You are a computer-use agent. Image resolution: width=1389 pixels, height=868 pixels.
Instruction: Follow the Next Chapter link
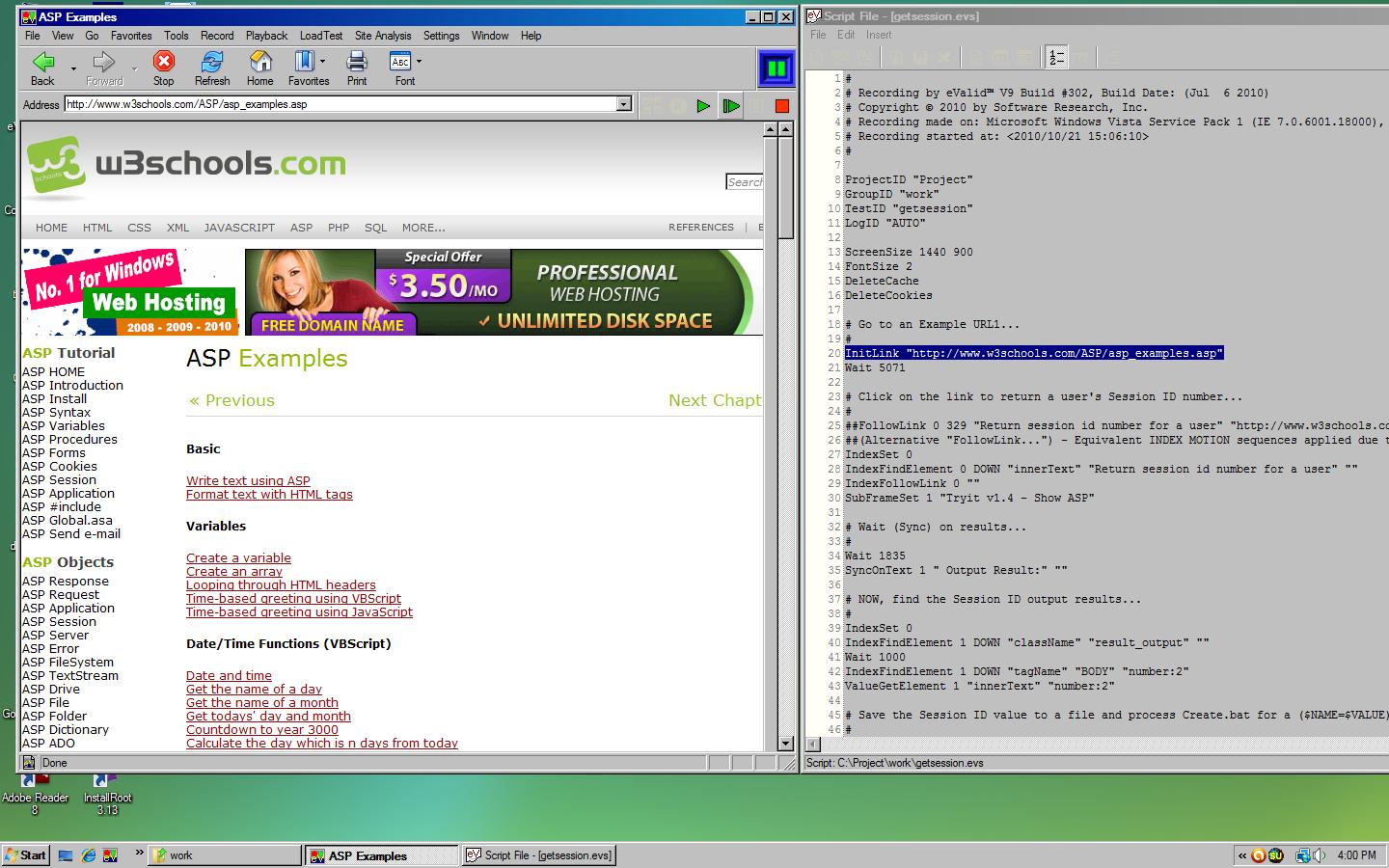[715, 400]
